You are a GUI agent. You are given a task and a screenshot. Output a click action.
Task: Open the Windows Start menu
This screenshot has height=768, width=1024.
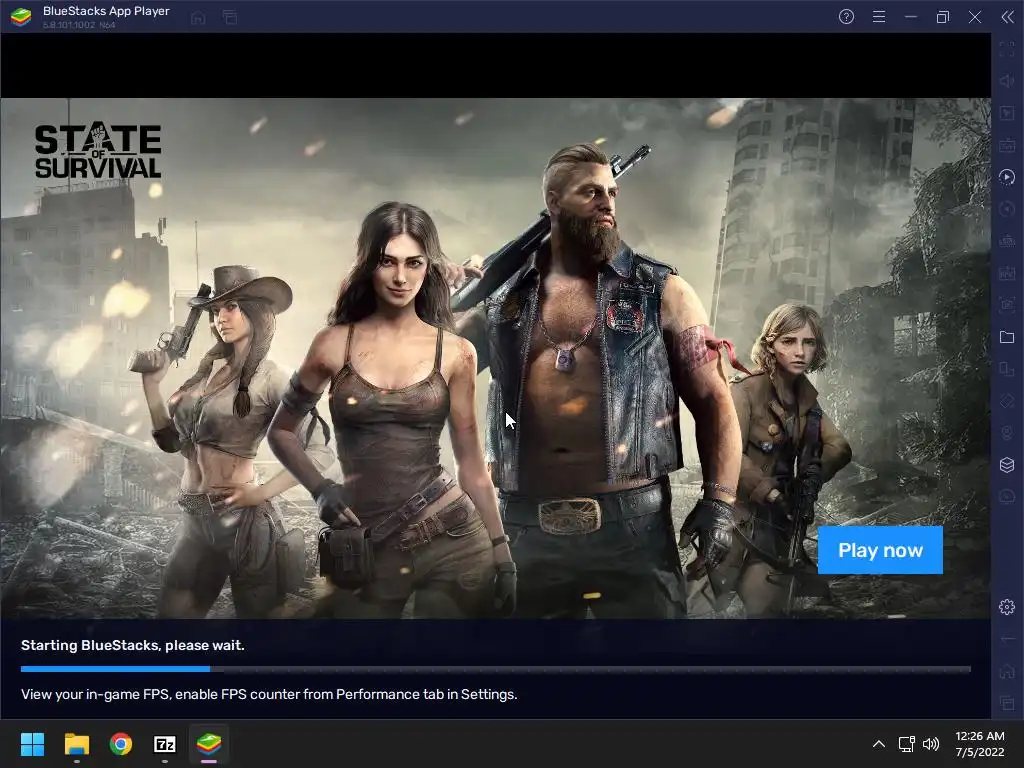point(32,744)
